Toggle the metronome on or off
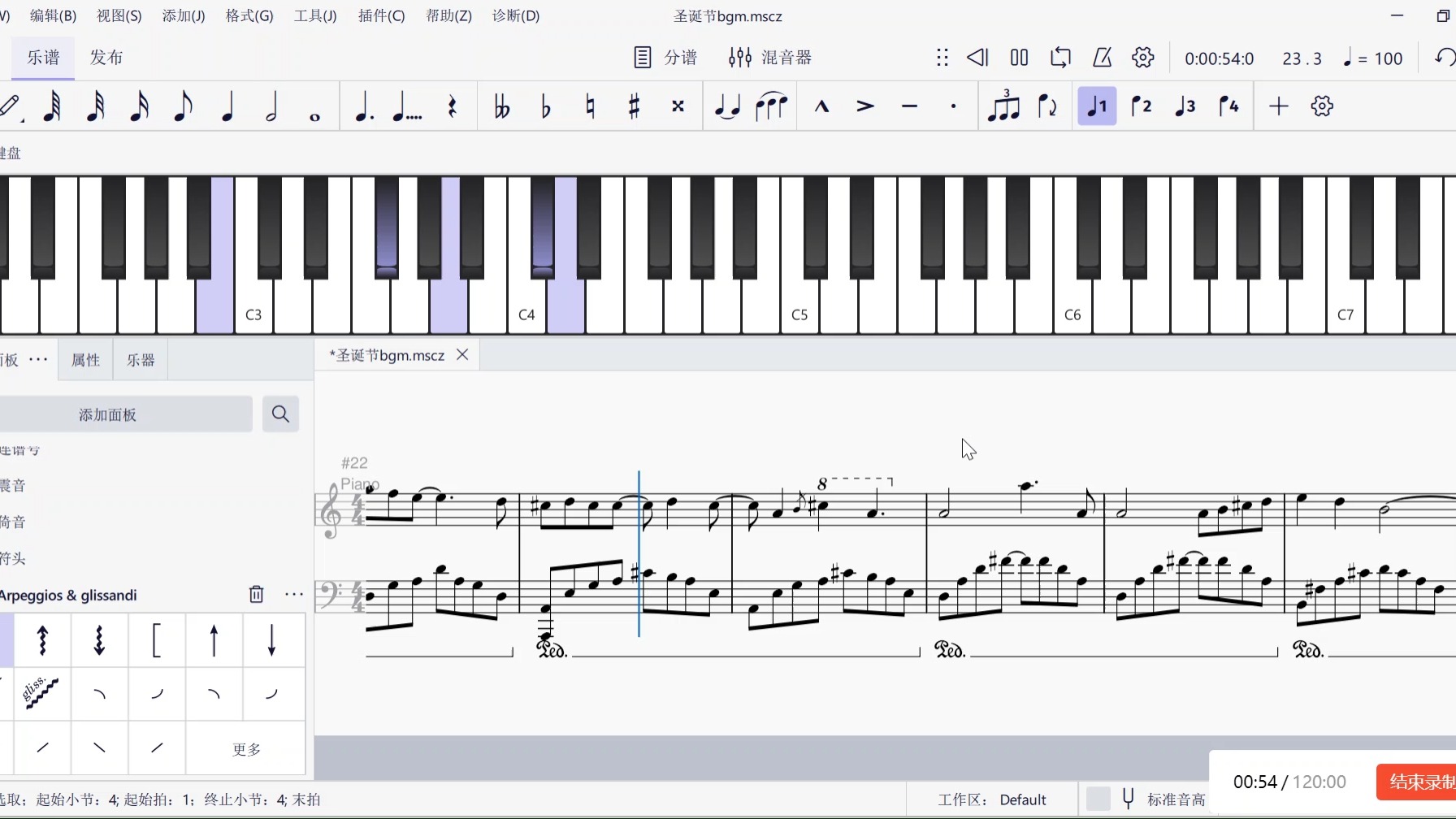 click(x=1102, y=58)
